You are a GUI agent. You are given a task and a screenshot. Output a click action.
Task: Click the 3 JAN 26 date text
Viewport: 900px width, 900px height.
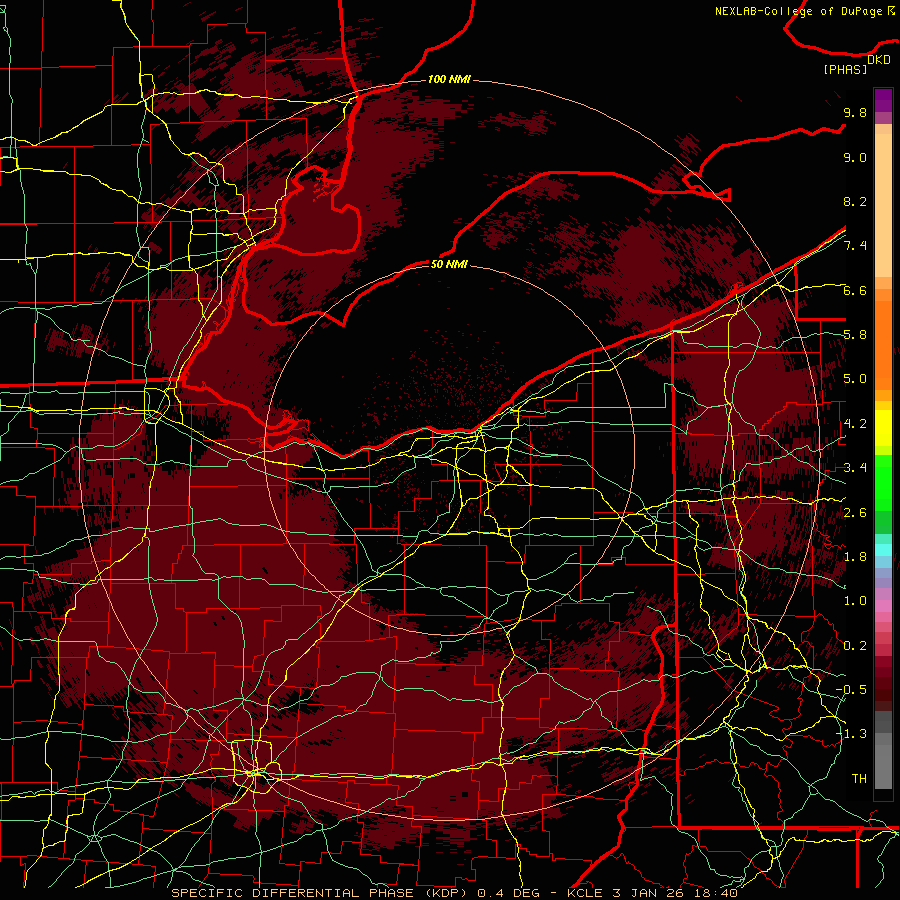pyautogui.click(x=646, y=893)
